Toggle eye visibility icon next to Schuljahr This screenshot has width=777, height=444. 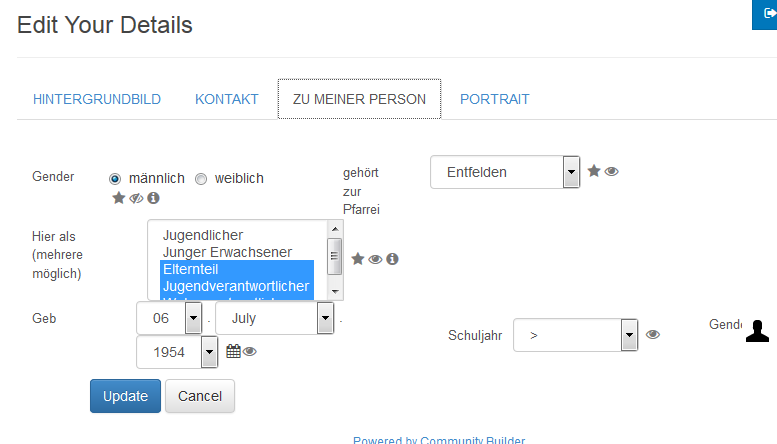[x=653, y=334]
